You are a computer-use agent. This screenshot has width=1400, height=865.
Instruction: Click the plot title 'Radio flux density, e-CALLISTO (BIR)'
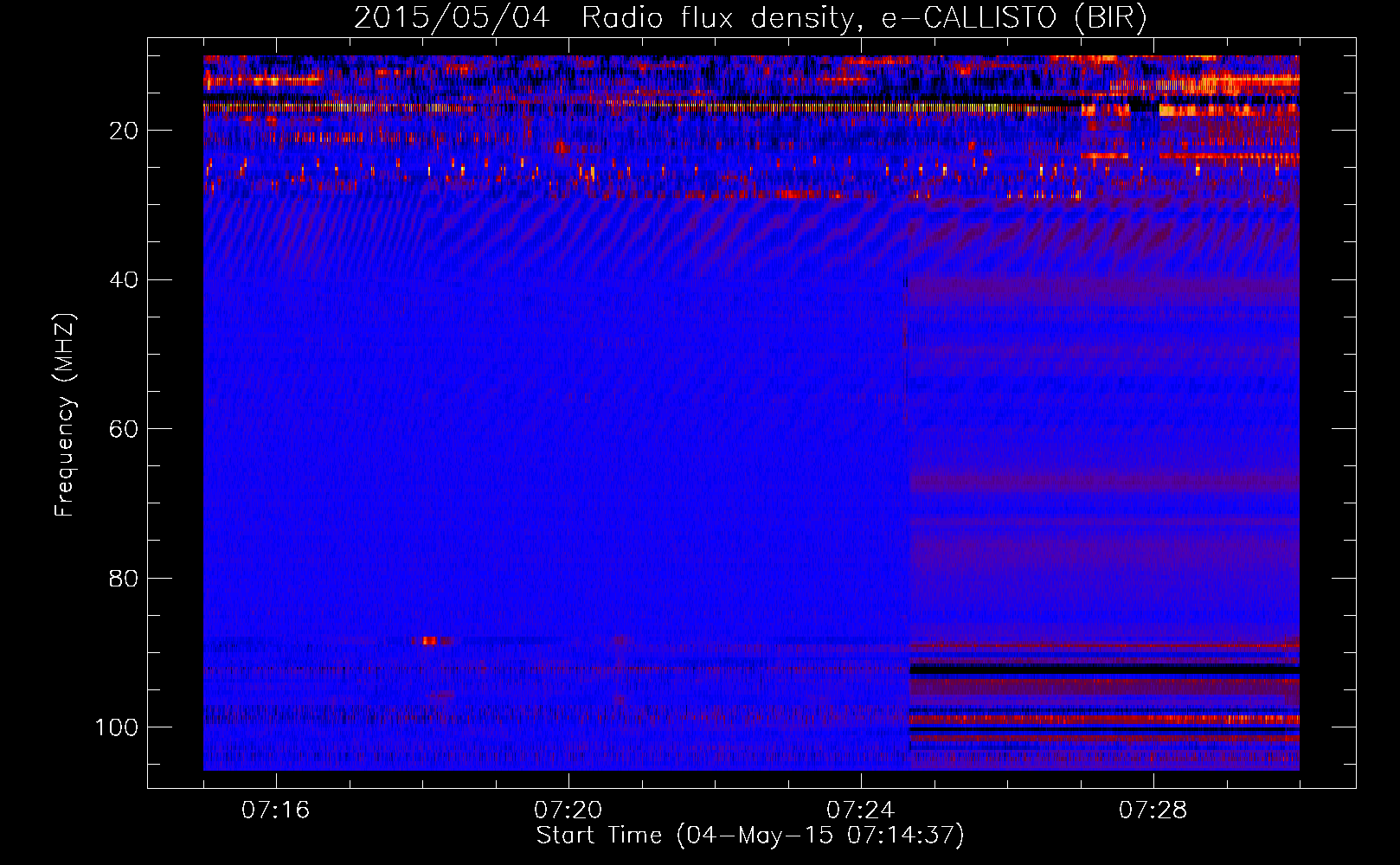[x=864, y=17]
